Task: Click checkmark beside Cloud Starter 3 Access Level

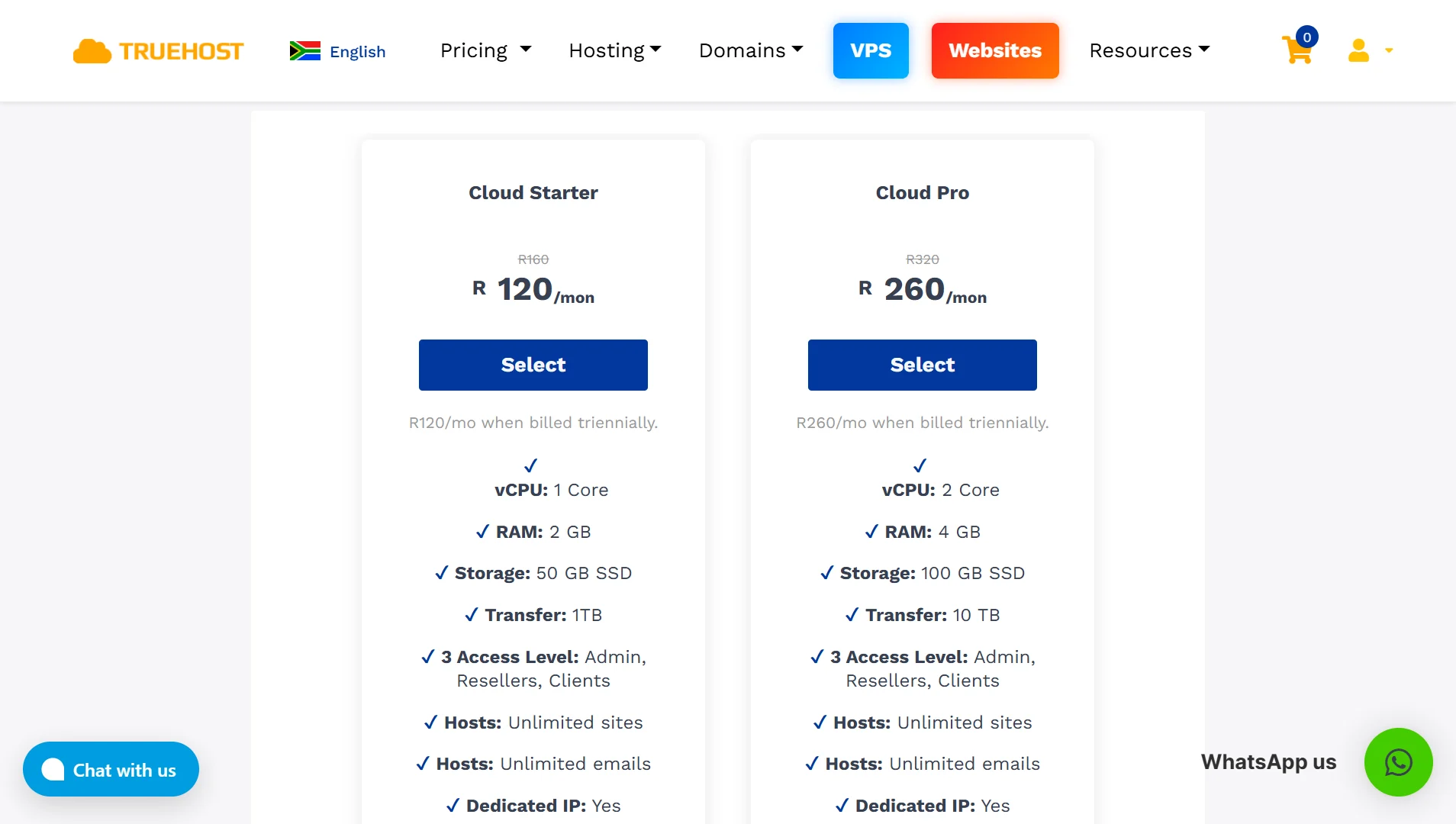Action: tap(427, 657)
